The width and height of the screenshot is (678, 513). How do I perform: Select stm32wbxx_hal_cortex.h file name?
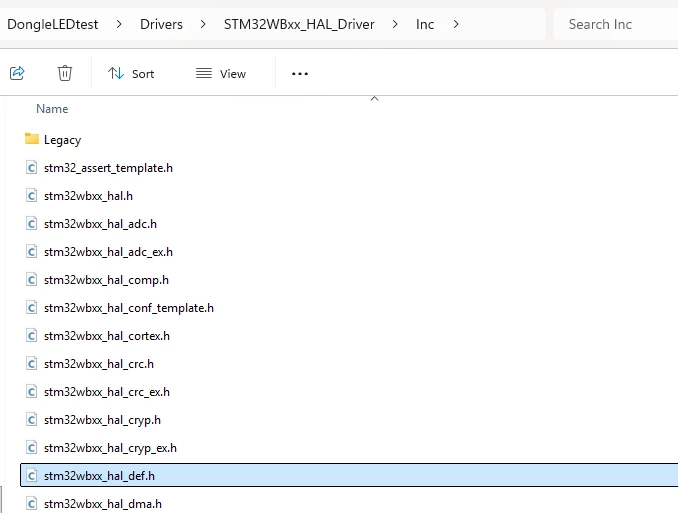coord(107,336)
